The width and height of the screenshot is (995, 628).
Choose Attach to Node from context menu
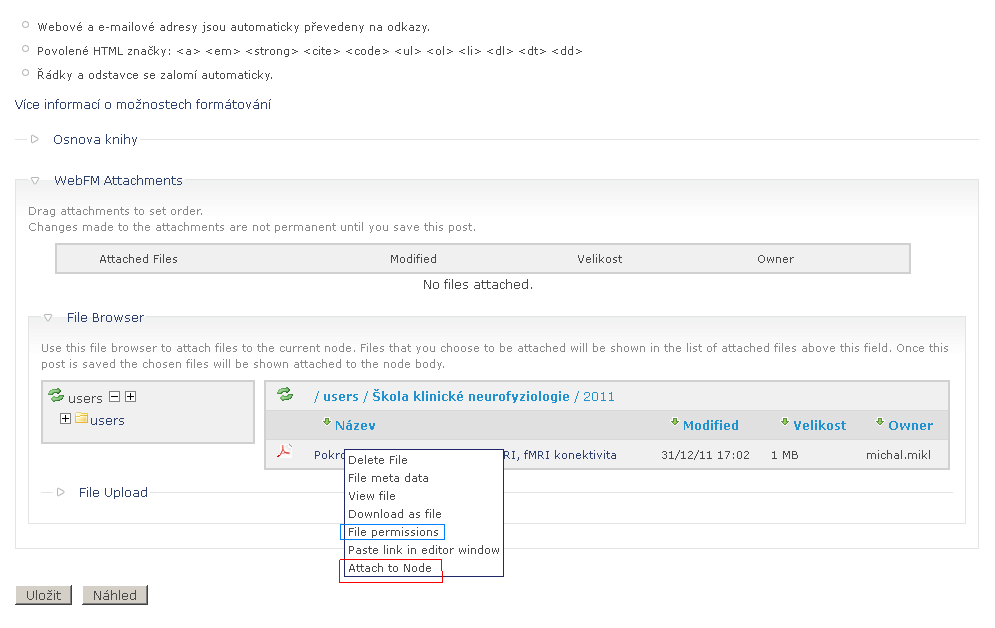coord(390,568)
